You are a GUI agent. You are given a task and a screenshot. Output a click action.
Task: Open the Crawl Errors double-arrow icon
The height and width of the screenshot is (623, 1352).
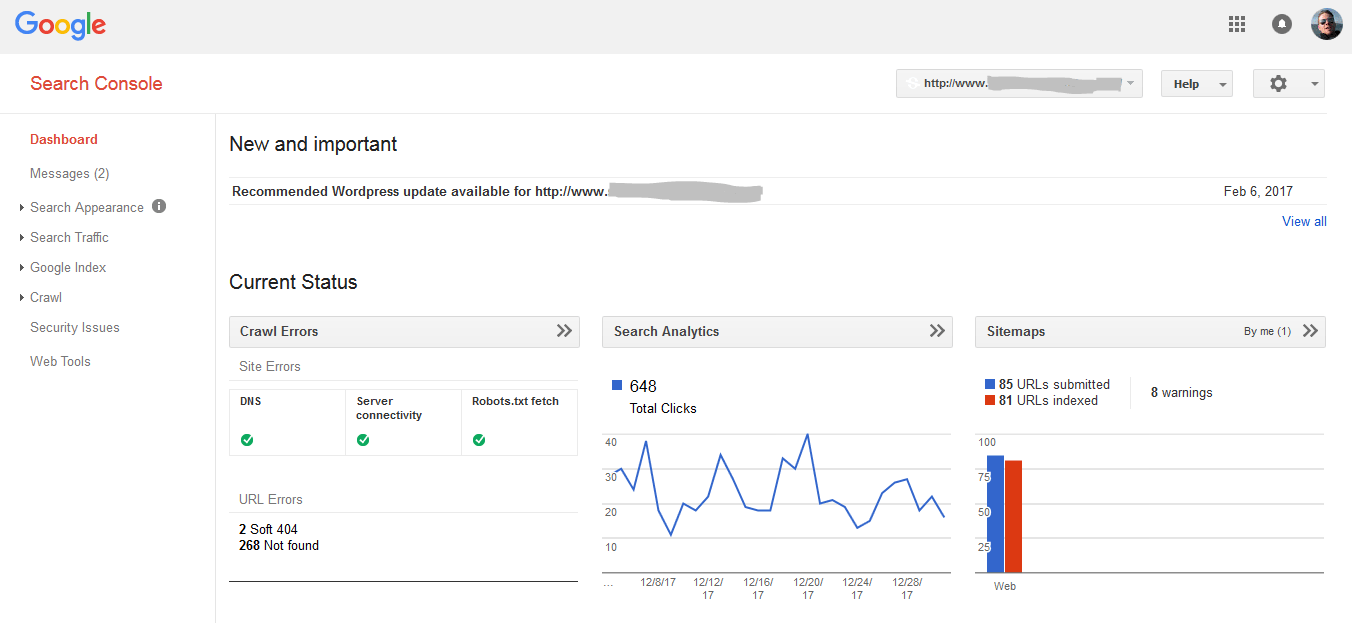pyautogui.click(x=564, y=331)
